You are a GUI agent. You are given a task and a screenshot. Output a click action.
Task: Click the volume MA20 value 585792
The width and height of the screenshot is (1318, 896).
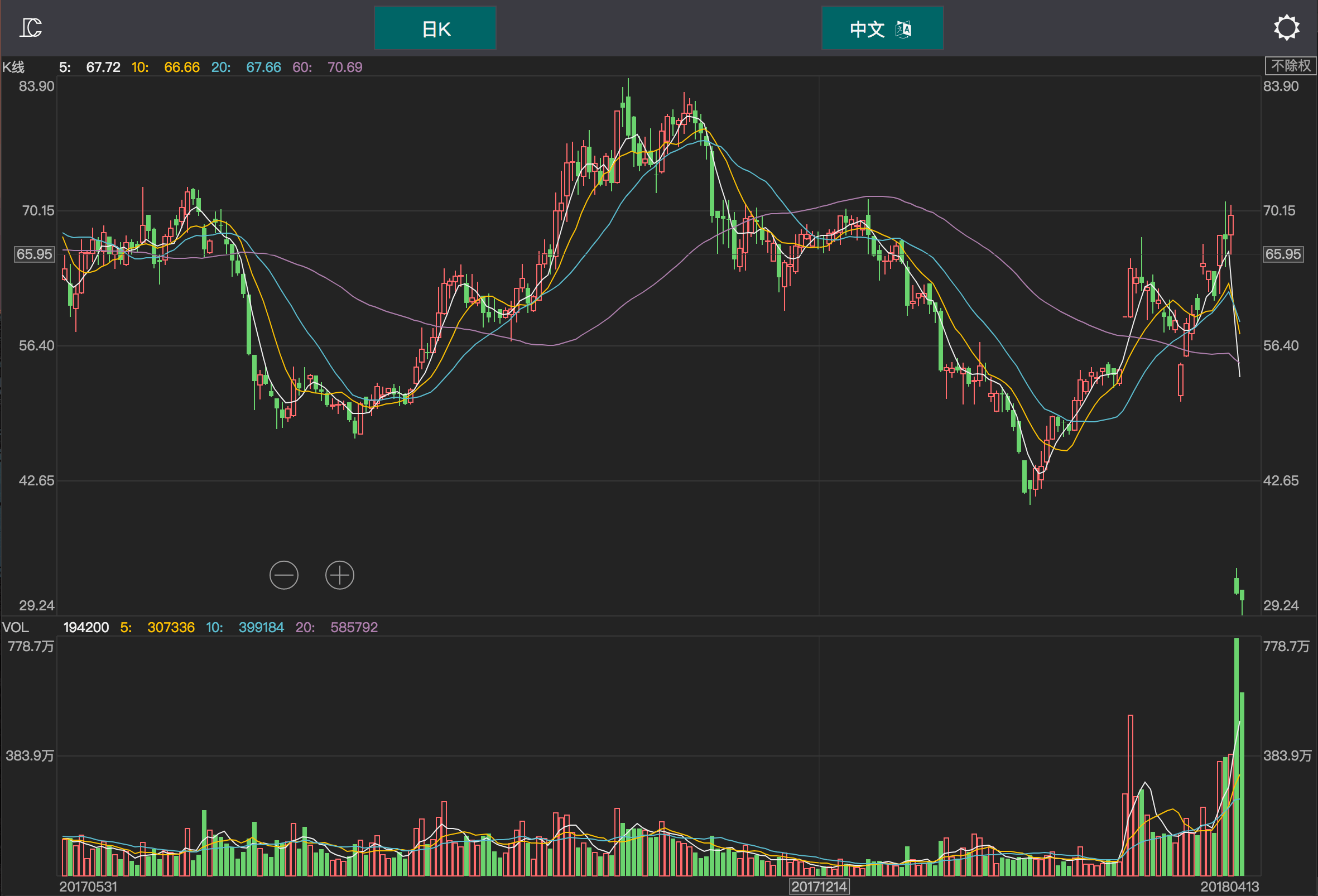[354, 627]
